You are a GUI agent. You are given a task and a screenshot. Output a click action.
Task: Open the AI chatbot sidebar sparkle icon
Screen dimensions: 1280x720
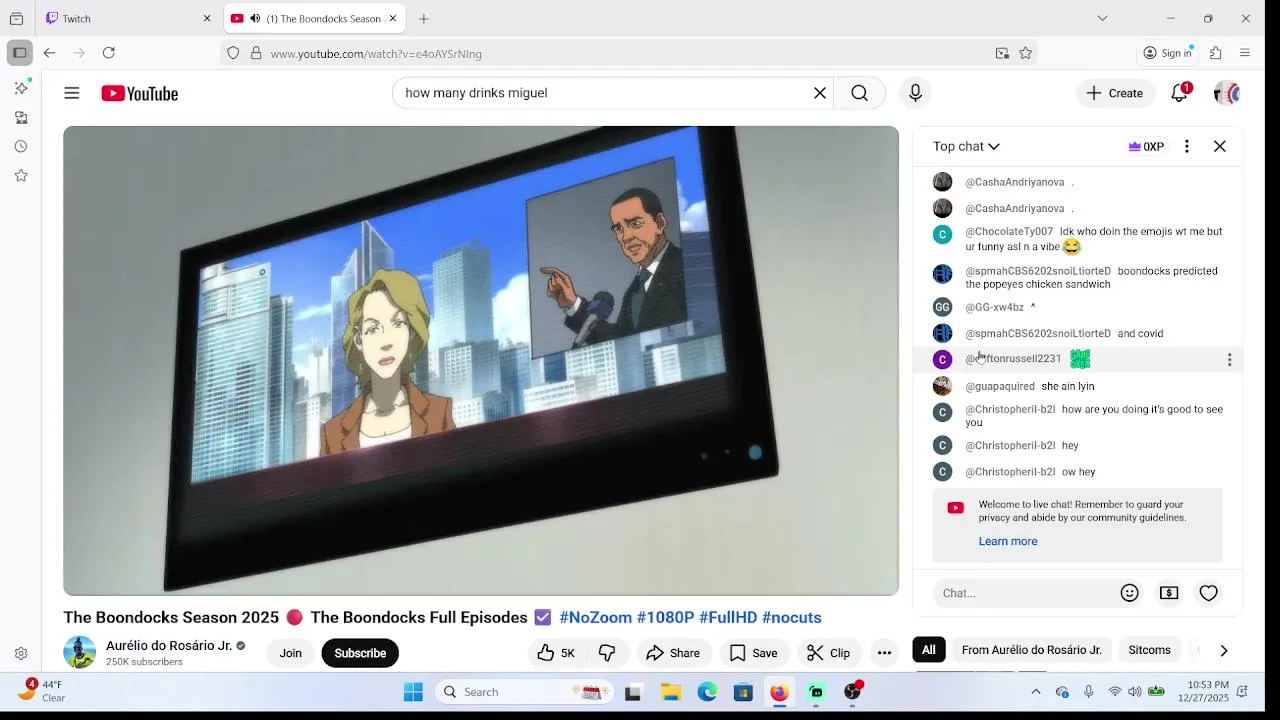(21, 88)
